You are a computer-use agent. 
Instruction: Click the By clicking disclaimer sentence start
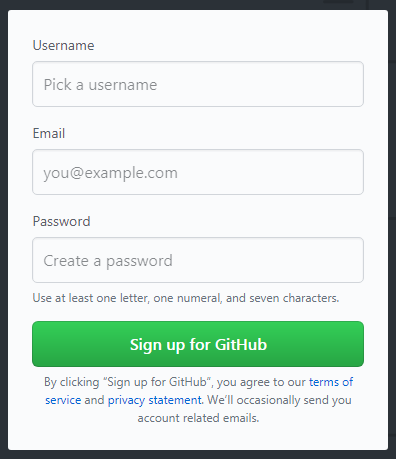click(72, 382)
